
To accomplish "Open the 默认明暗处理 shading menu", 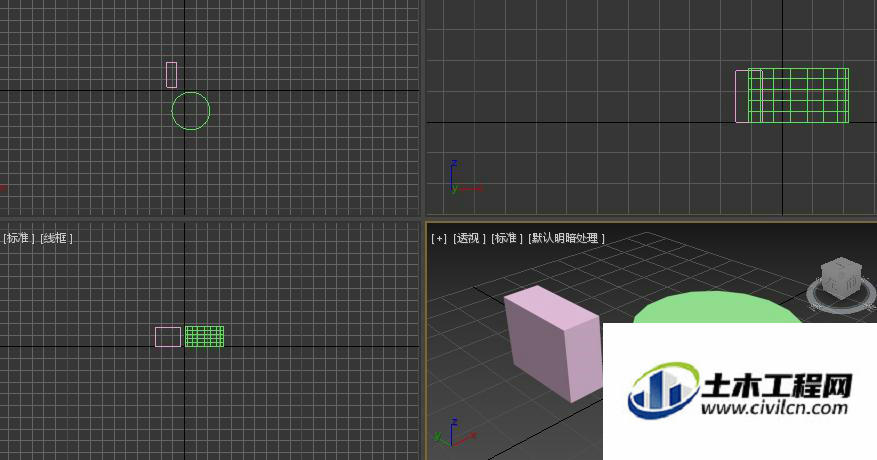I will pos(566,238).
